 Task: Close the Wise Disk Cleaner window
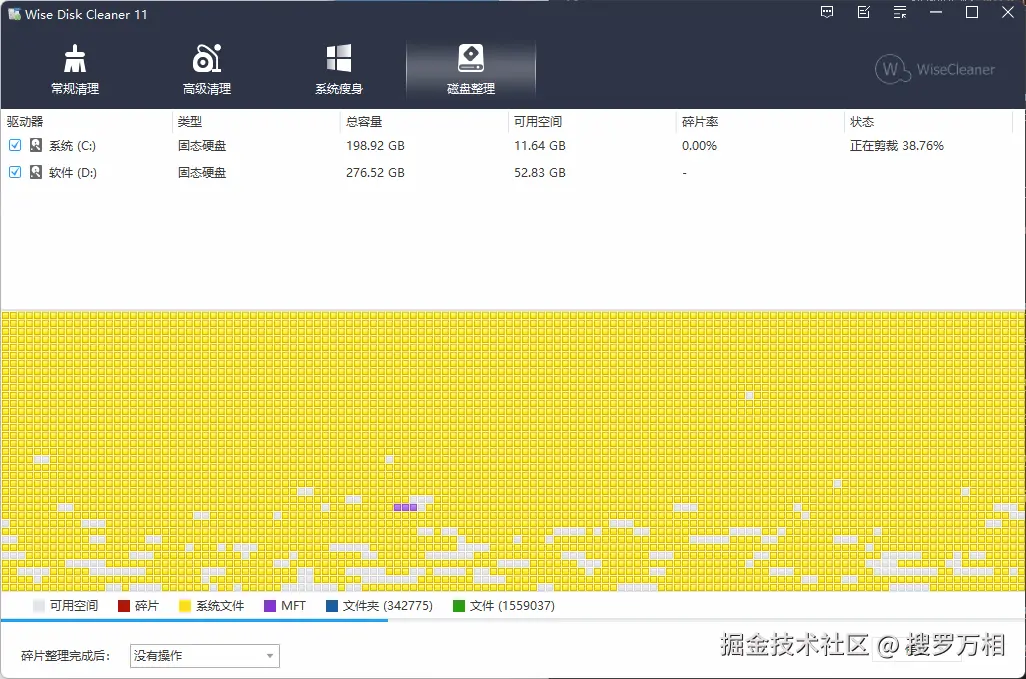[1008, 12]
